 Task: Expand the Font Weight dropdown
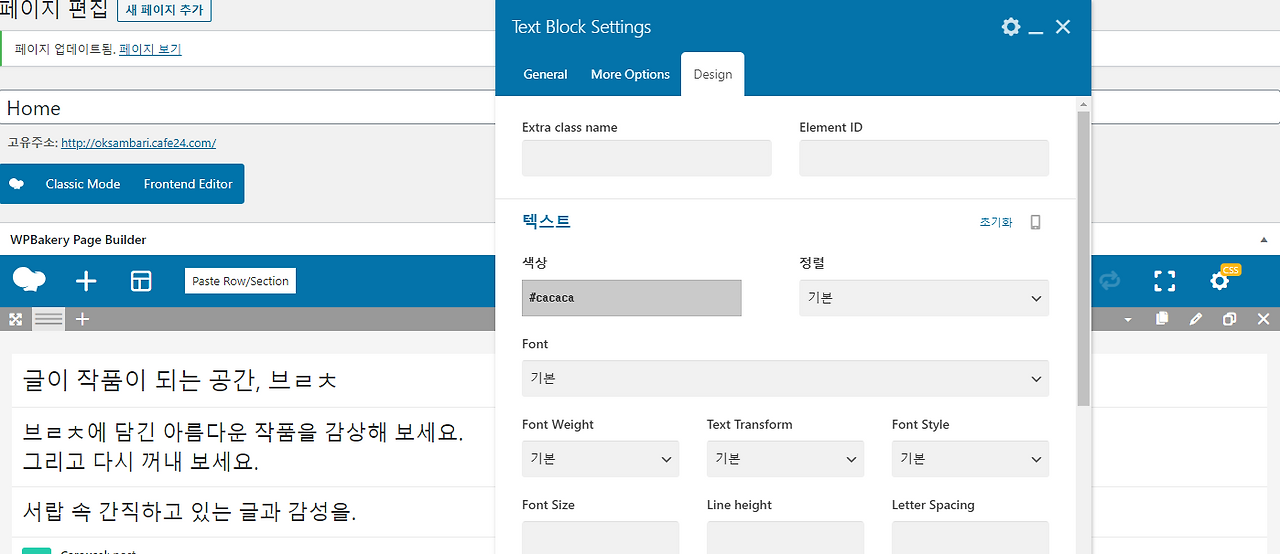click(x=600, y=459)
